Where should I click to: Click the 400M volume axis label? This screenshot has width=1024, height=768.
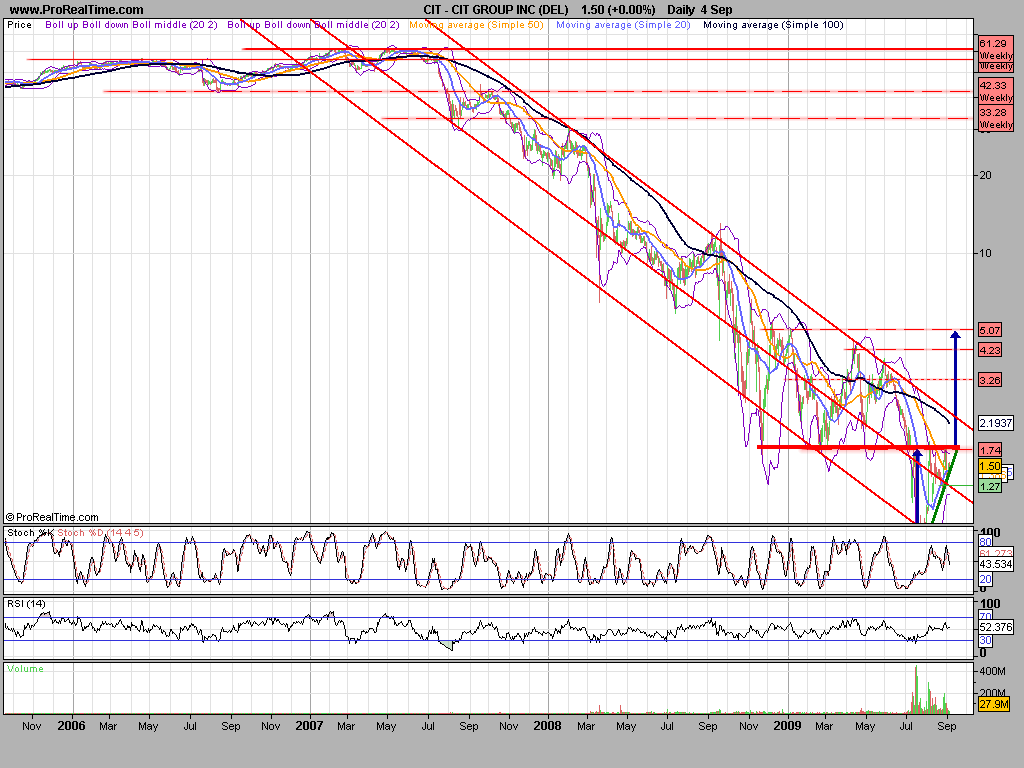(x=992, y=671)
